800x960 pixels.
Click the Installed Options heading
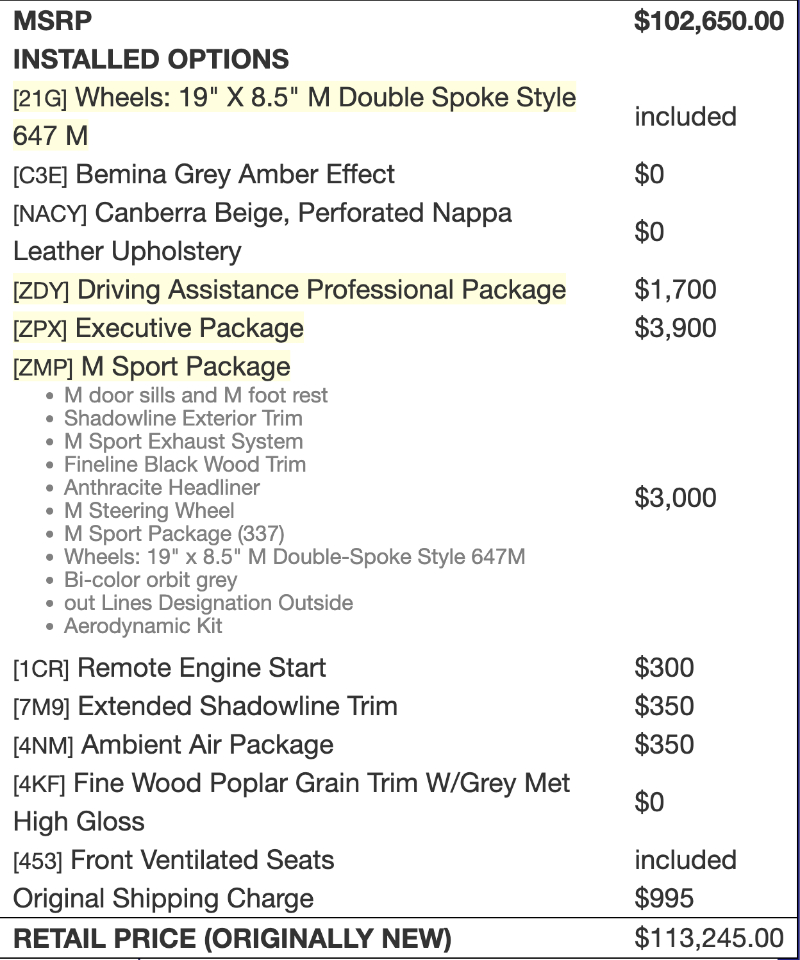coord(151,59)
